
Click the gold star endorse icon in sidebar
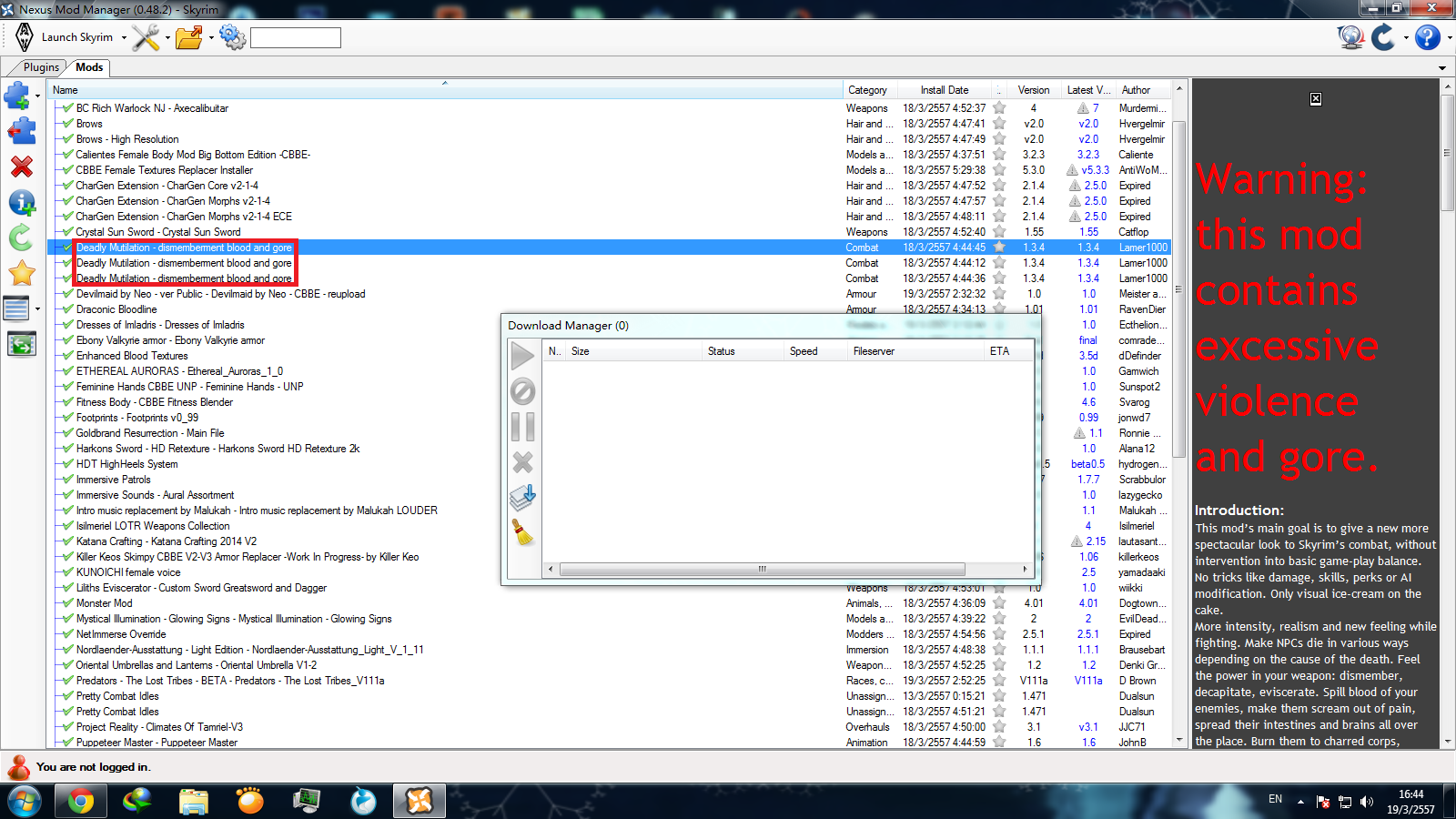pos(21,273)
